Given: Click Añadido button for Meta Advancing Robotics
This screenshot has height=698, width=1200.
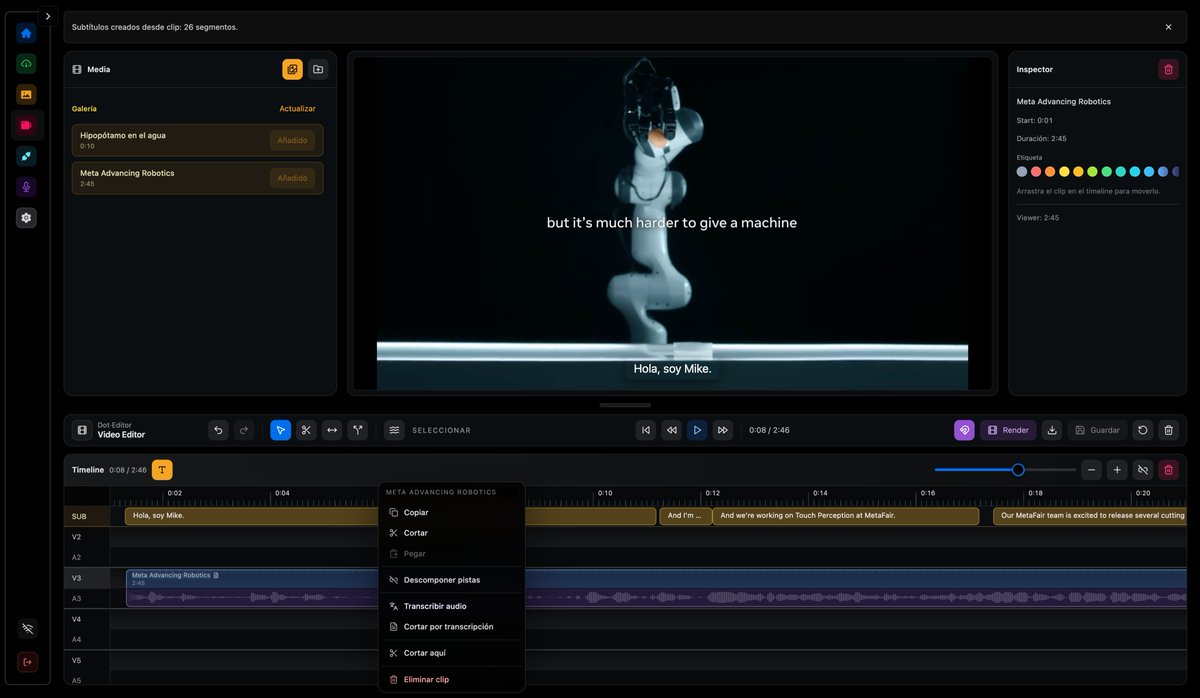Looking at the screenshot, I should 292,178.
